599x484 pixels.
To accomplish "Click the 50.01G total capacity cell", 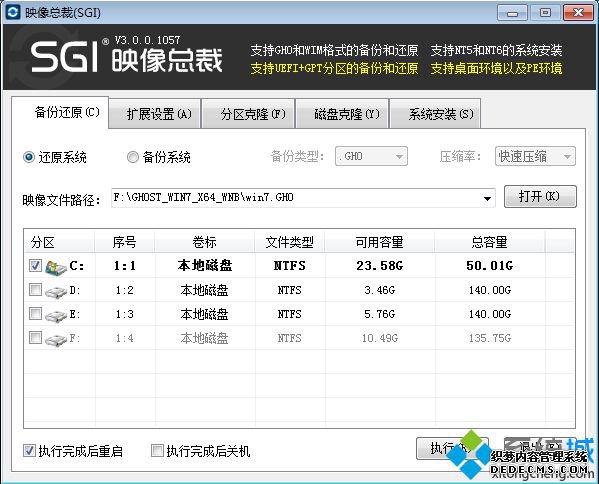I will (490, 265).
